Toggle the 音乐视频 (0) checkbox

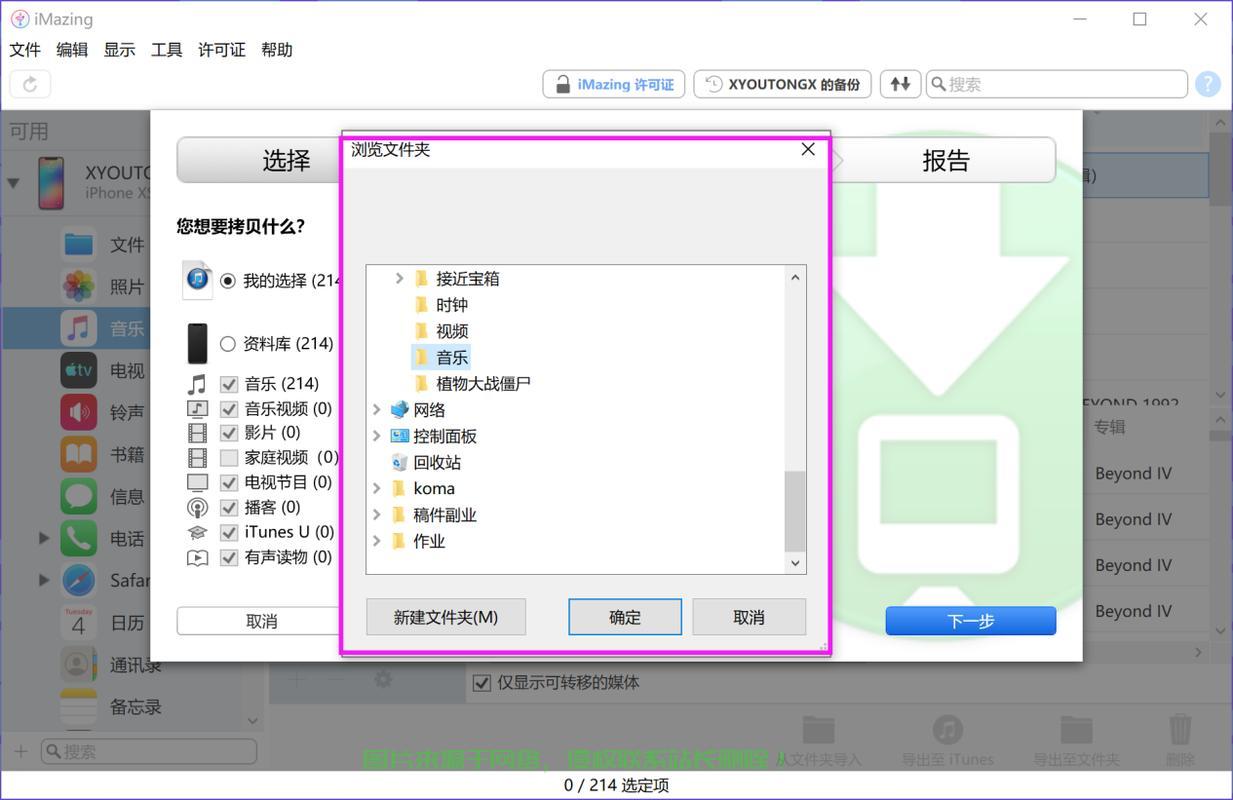click(x=228, y=409)
